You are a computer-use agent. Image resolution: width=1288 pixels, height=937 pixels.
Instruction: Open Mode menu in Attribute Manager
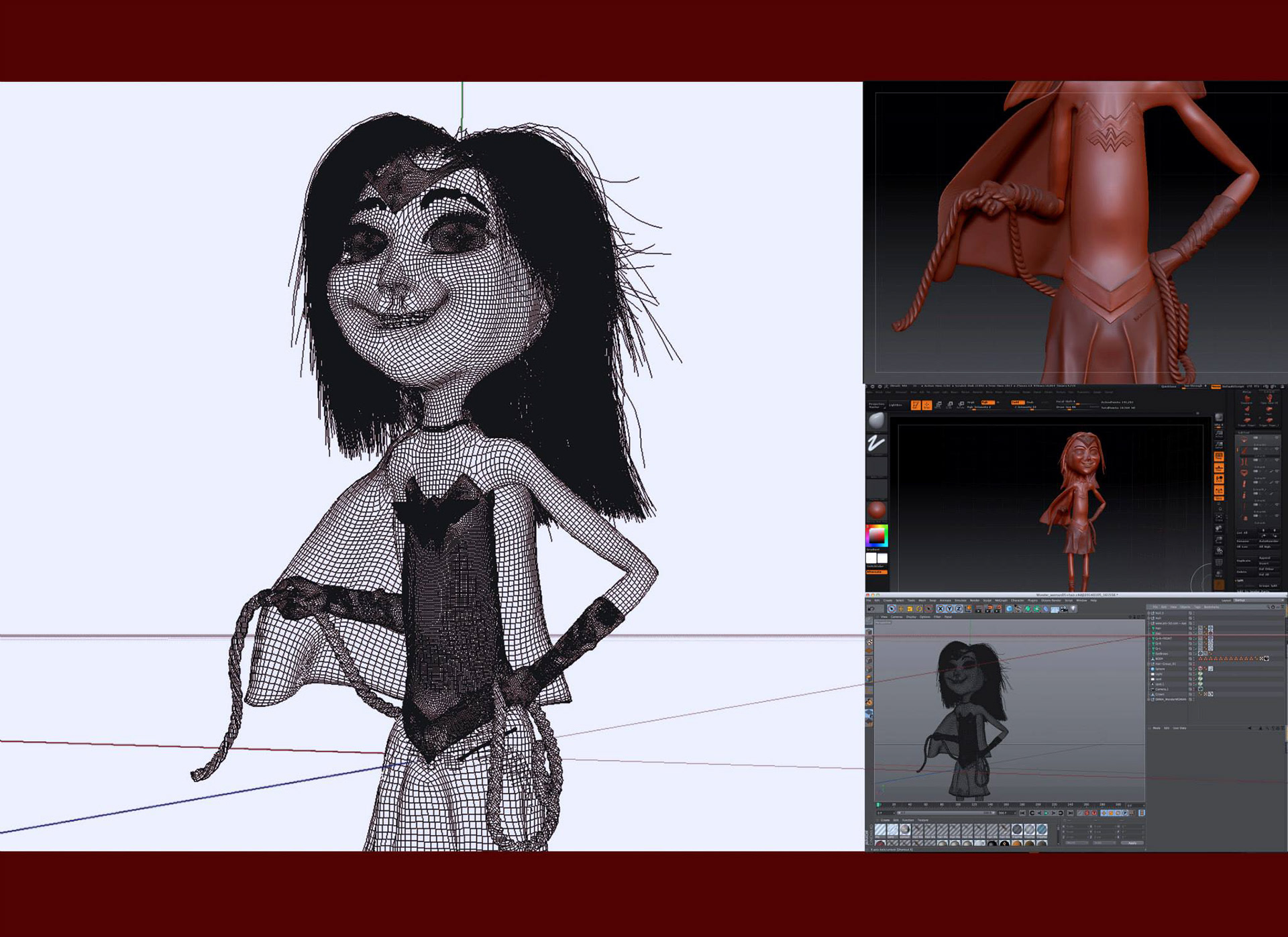[1157, 728]
